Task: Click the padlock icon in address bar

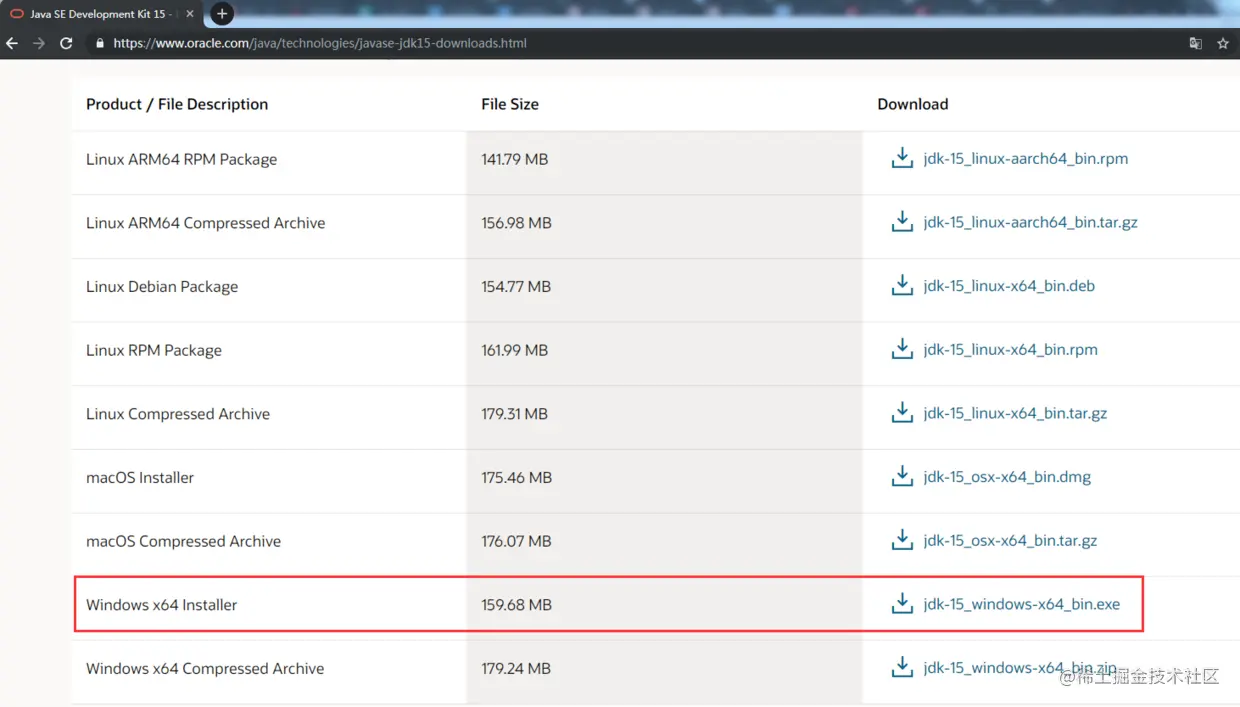Action: point(99,43)
